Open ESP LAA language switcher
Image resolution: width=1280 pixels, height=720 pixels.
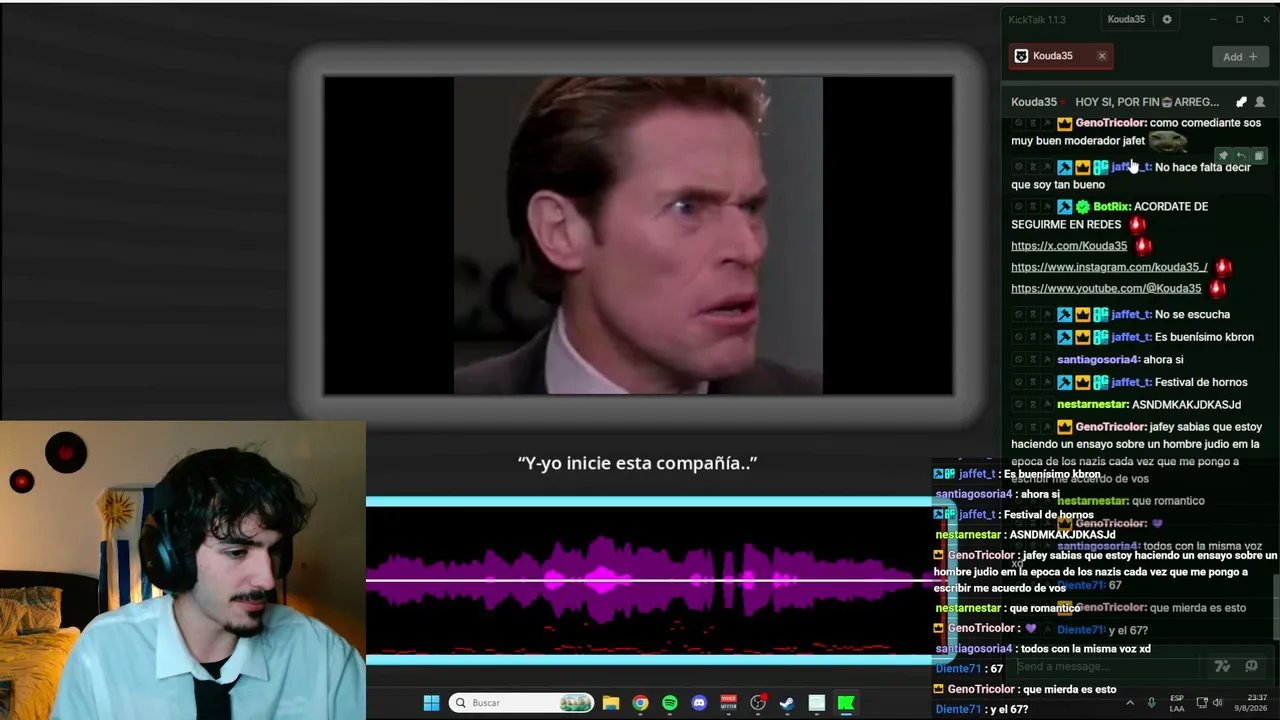pyautogui.click(x=1177, y=703)
